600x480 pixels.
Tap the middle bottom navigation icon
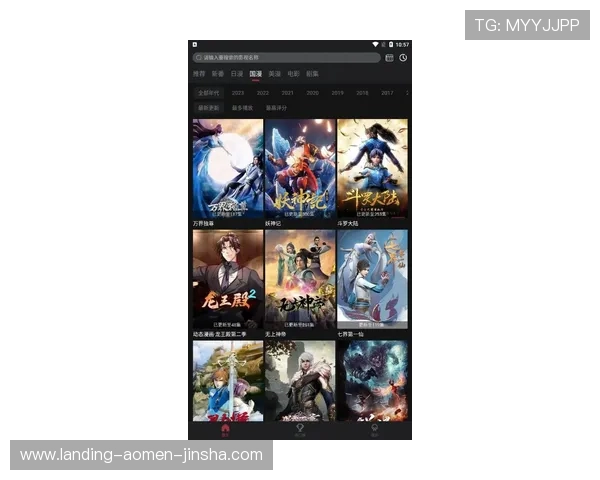coord(300,427)
